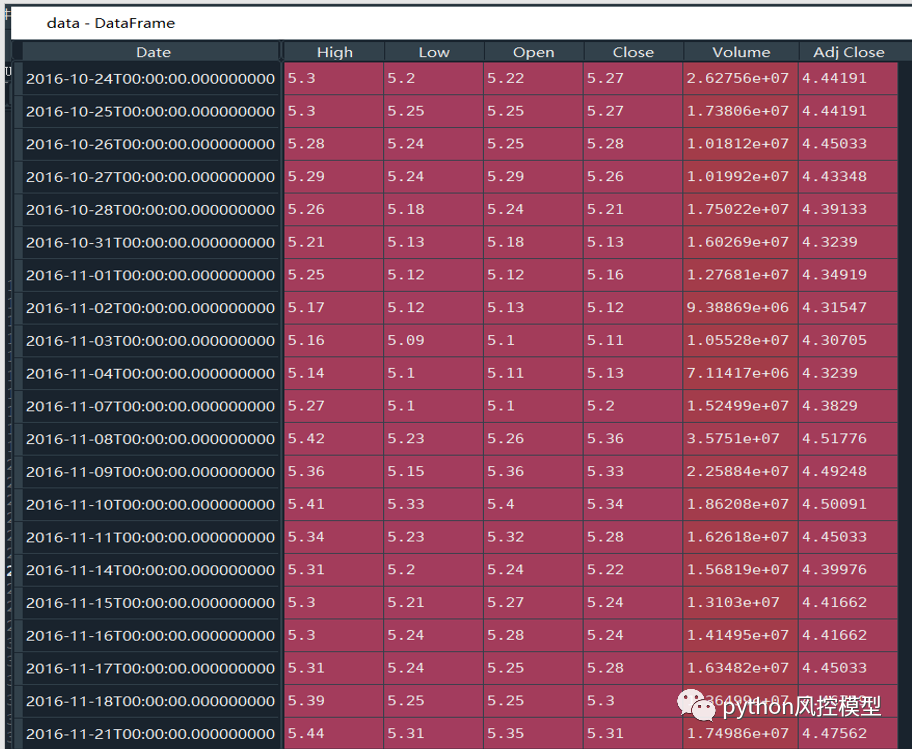The width and height of the screenshot is (912, 749).
Task: Click Volume cell 1.01992e+07
Action: coord(740,177)
